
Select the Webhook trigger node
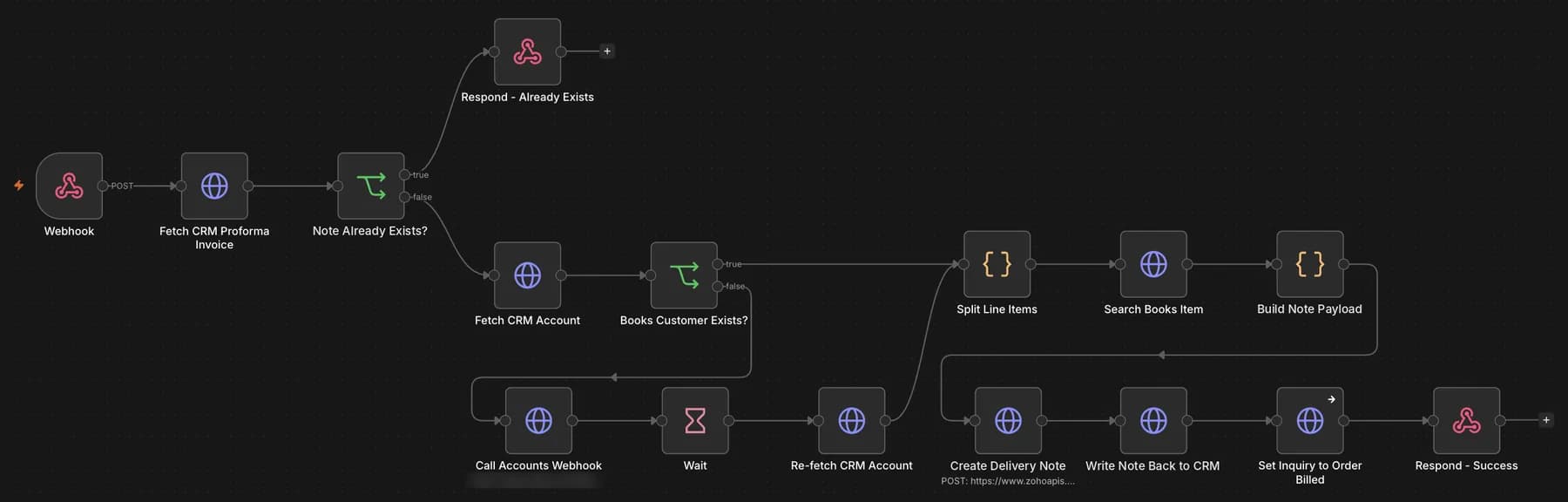coord(69,186)
